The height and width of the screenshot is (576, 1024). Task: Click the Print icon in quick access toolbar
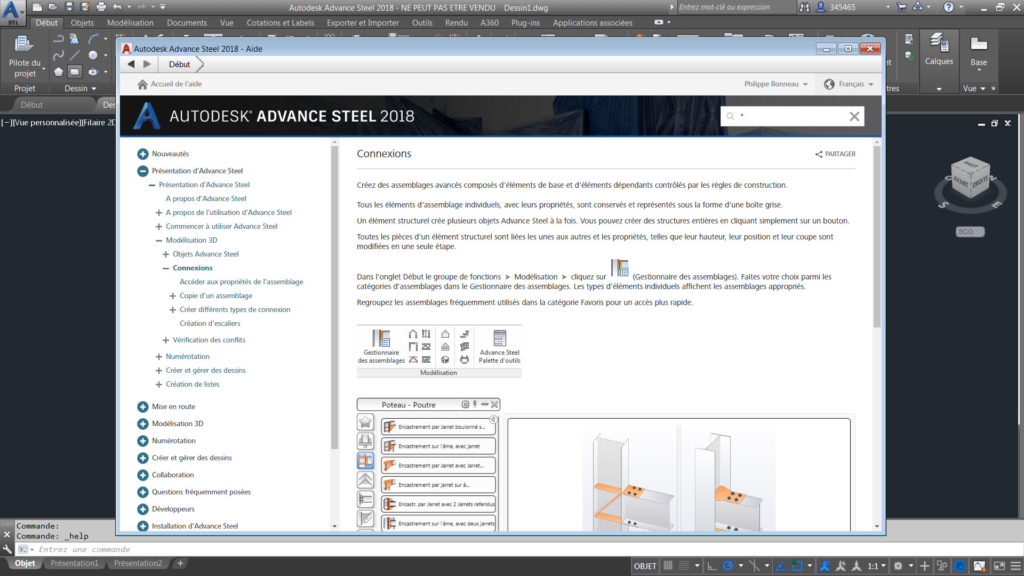(x=101, y=7)
